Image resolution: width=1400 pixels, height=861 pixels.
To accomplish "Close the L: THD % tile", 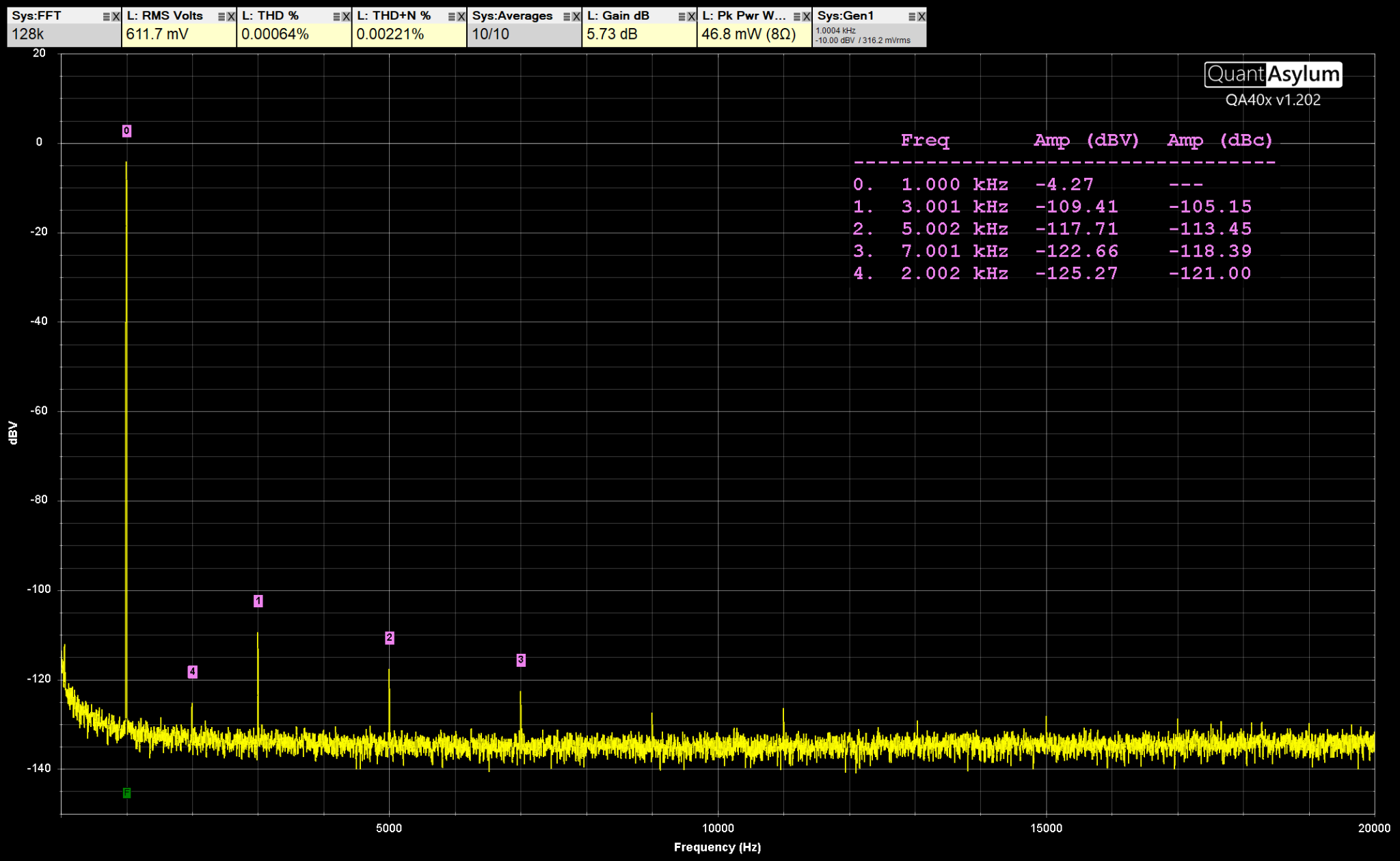I will coord(347,16).
